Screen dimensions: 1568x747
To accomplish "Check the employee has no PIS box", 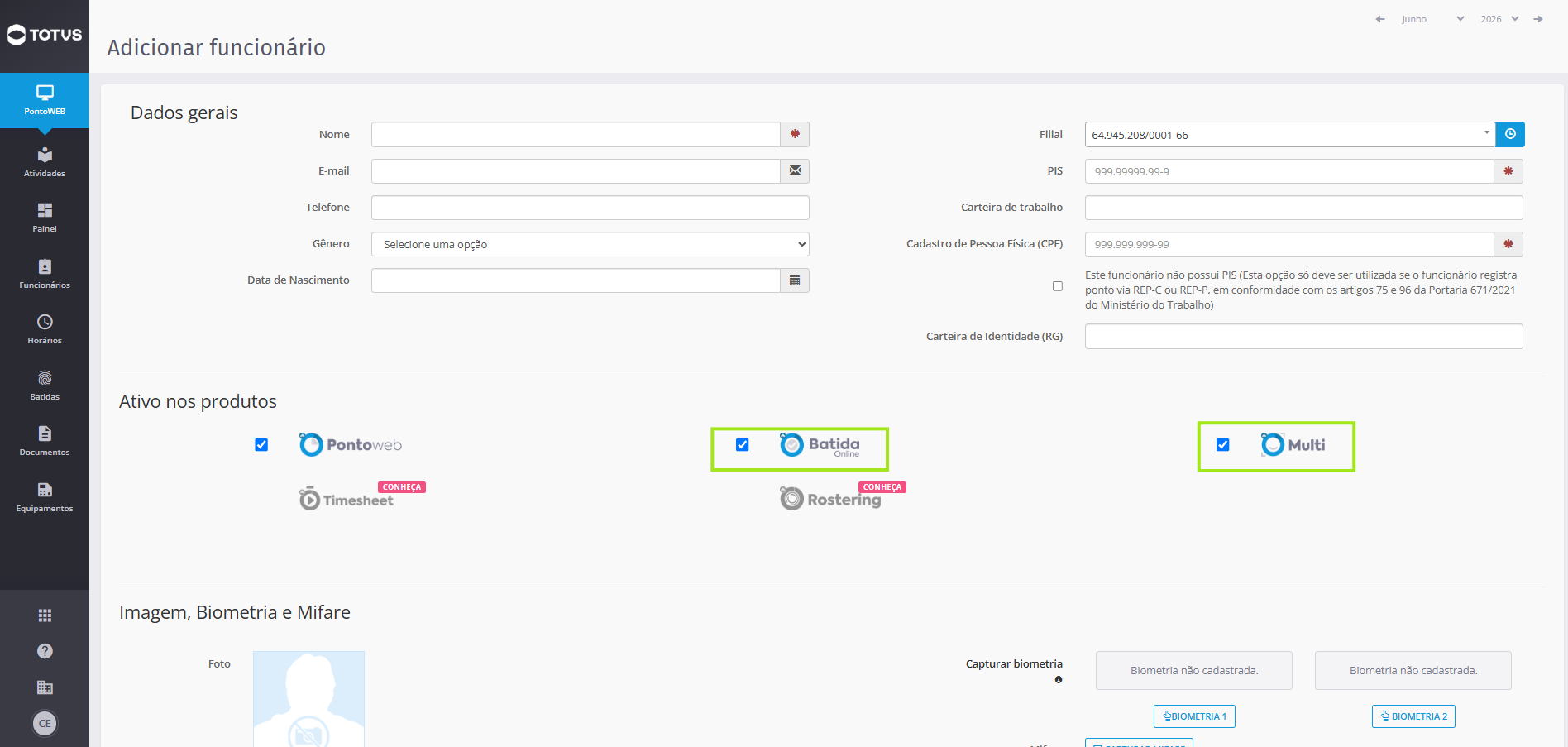I will click(x=1058, y=286).
